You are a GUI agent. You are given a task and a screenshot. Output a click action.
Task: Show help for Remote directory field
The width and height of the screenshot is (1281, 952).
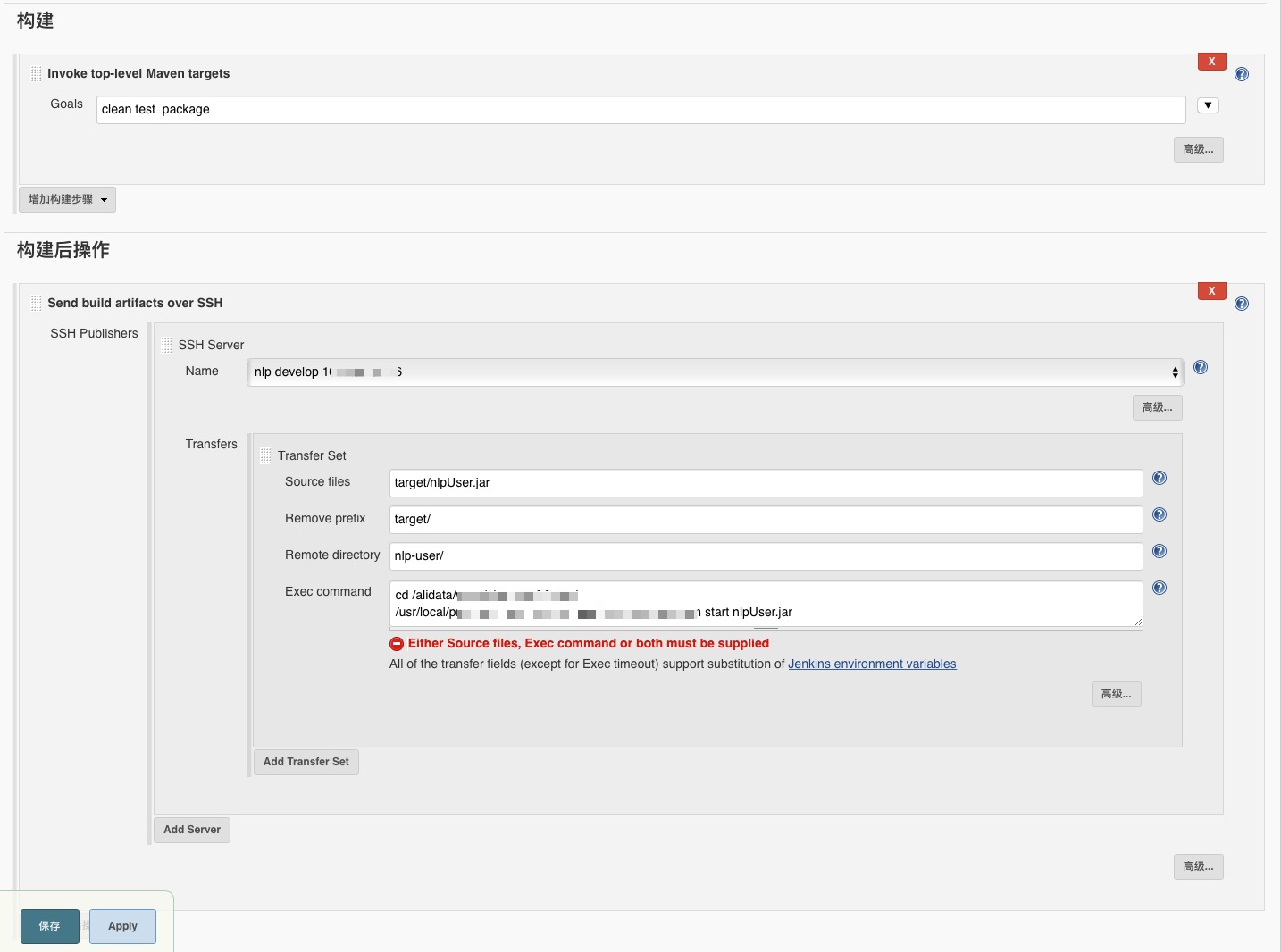click(1159, 551)
